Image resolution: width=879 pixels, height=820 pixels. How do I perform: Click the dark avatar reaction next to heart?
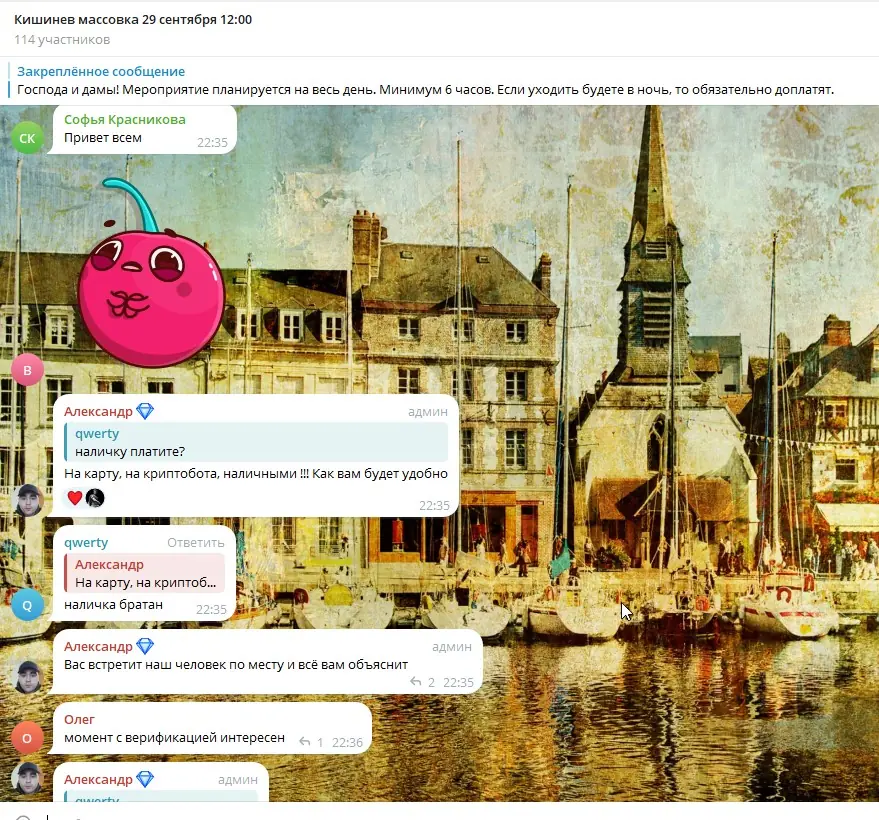pyautogui.click(x=95, y=498)
